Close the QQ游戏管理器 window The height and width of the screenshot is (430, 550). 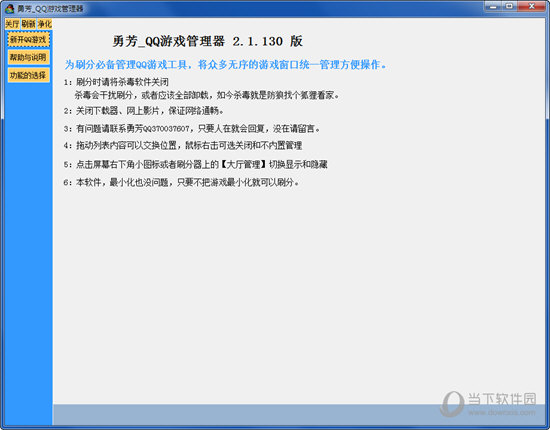click(532, 6)
